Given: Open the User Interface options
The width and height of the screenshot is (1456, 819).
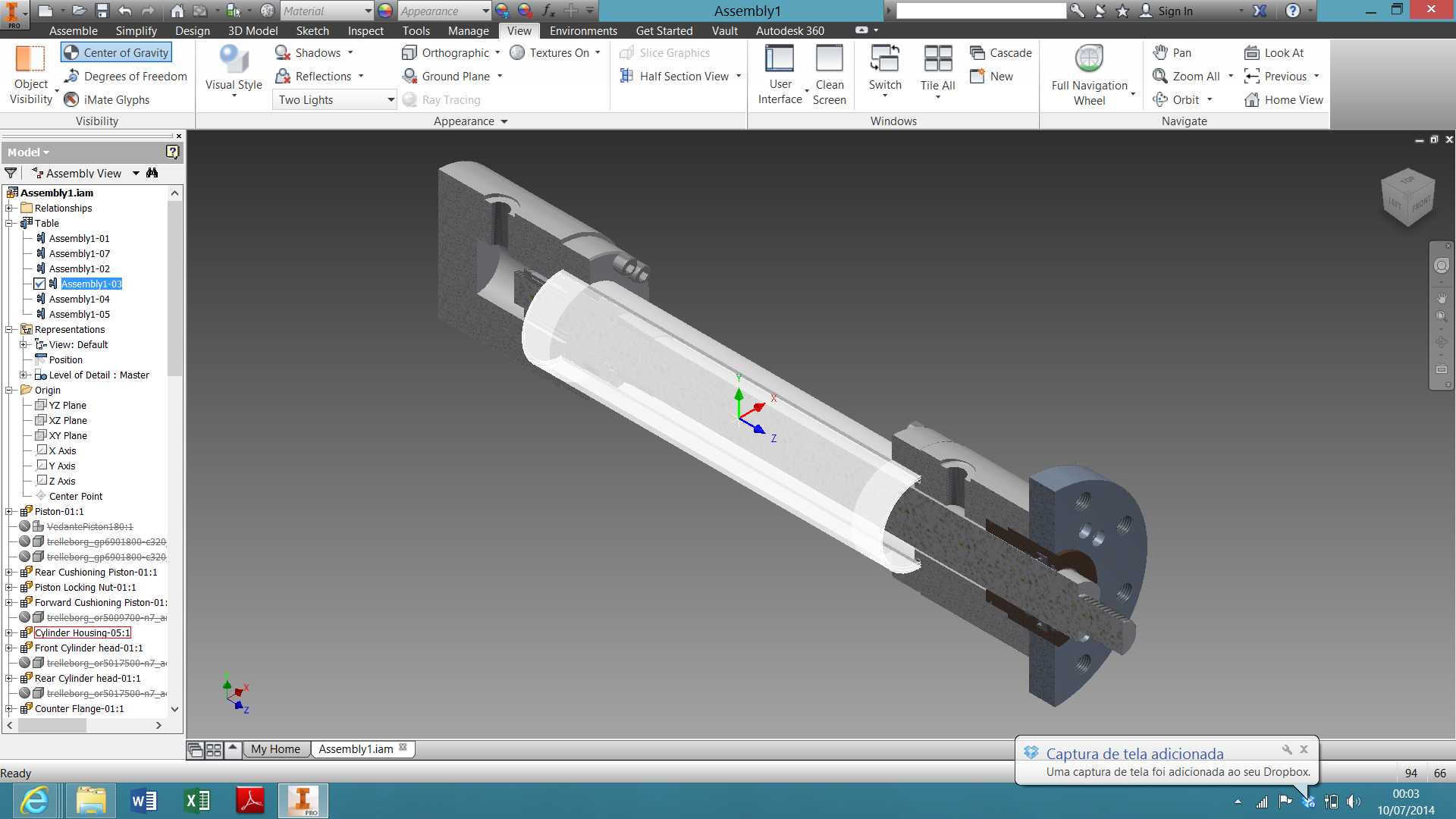Looking at the screenshot, I should pyautogui.click(x=780, y=74).
